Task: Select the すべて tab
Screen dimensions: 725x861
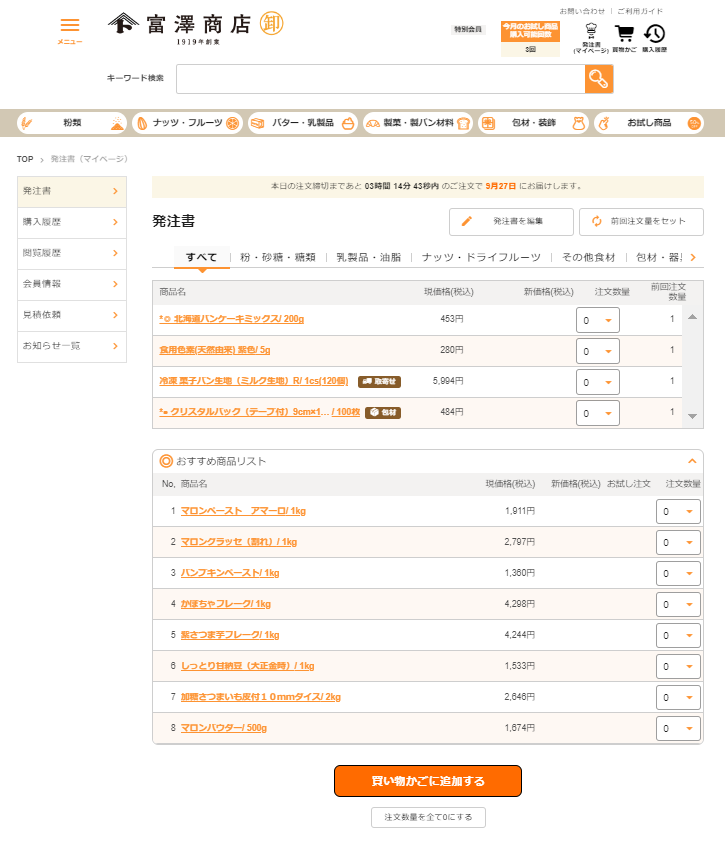Action: point(202,257)
